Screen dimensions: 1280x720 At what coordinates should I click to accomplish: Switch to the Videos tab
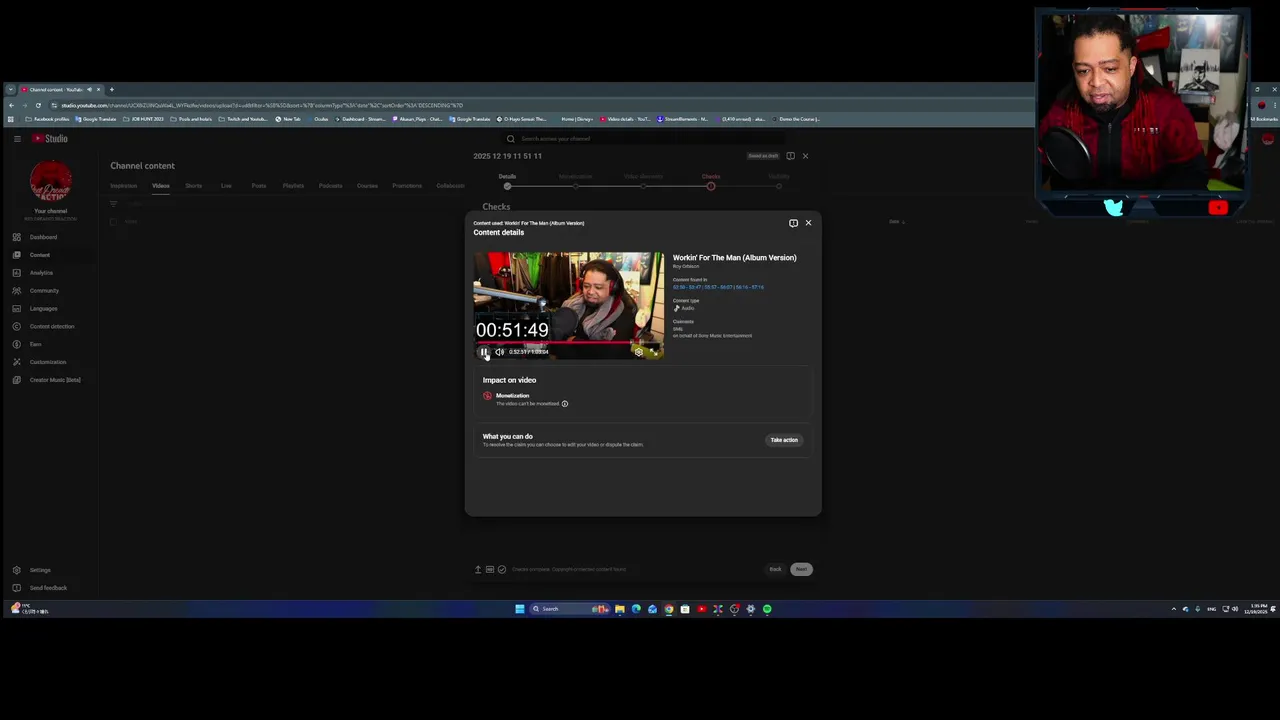(161, 186)
